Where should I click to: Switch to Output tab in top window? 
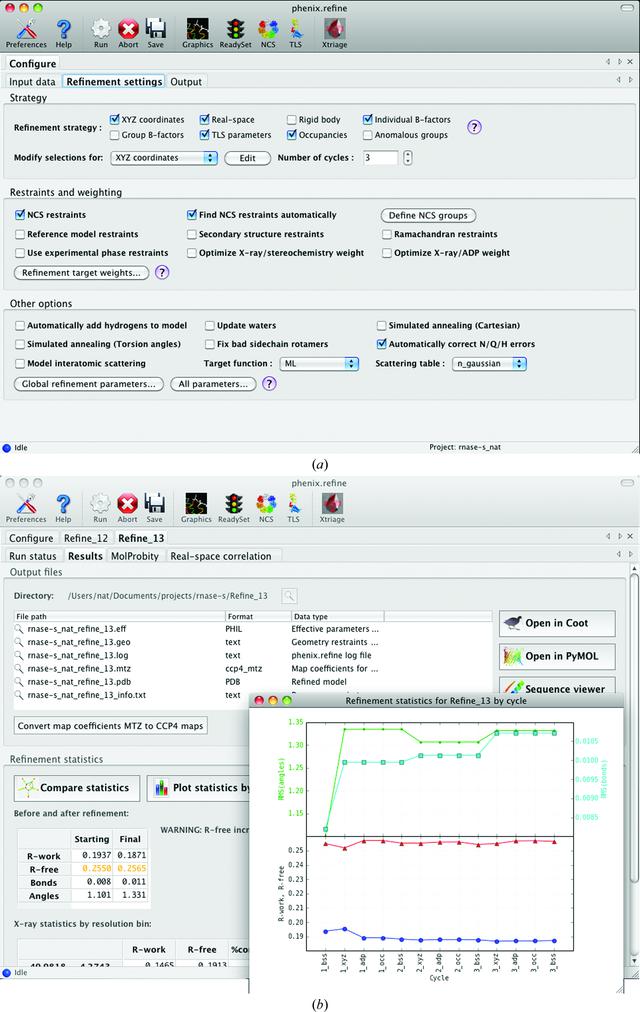coord(186,82)
